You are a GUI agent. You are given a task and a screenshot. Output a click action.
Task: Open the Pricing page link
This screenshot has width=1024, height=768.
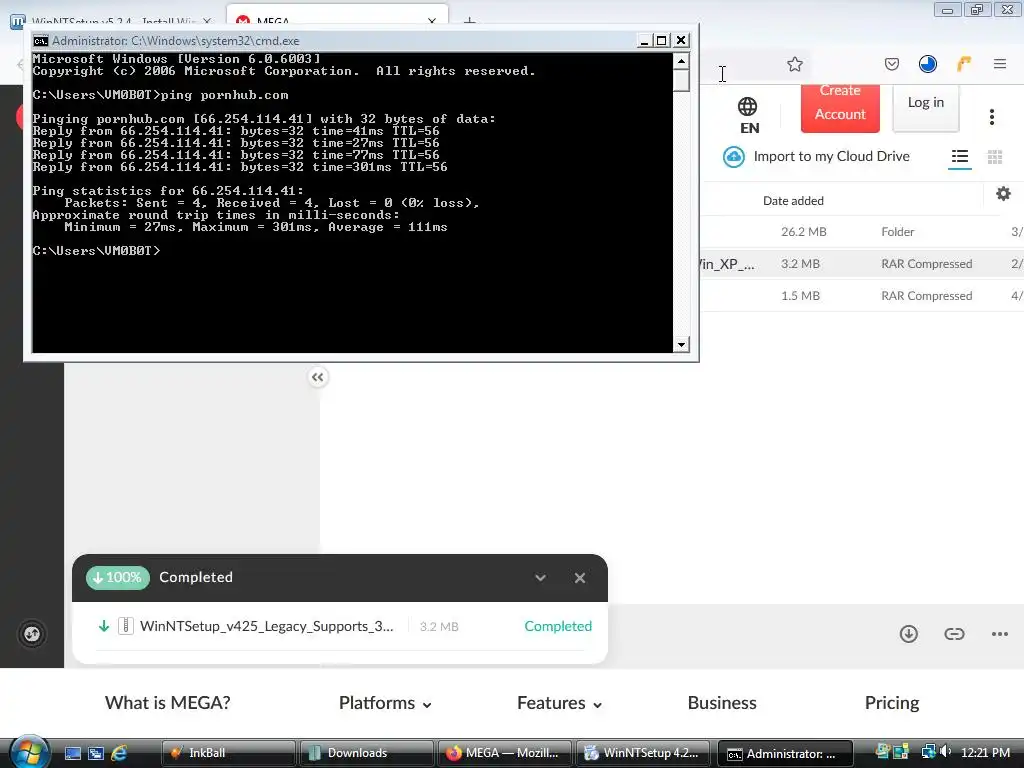(x=891, y=703)
